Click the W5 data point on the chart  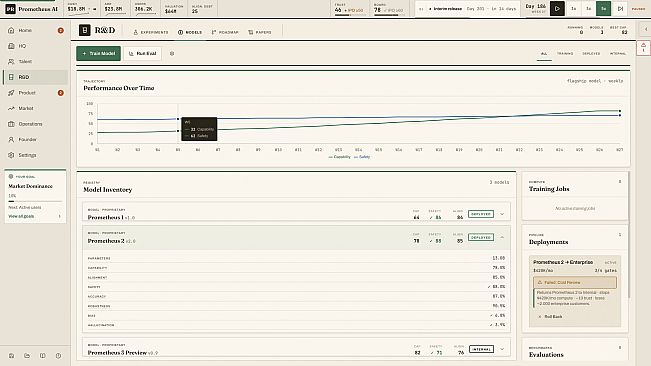178,119
